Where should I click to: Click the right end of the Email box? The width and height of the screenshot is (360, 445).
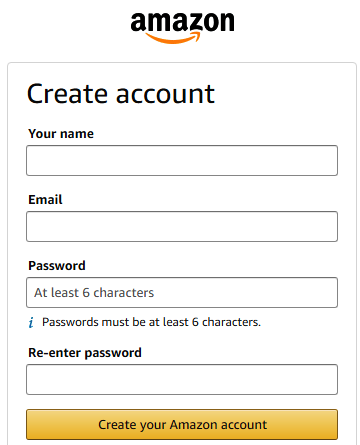(x=327, y=226)
